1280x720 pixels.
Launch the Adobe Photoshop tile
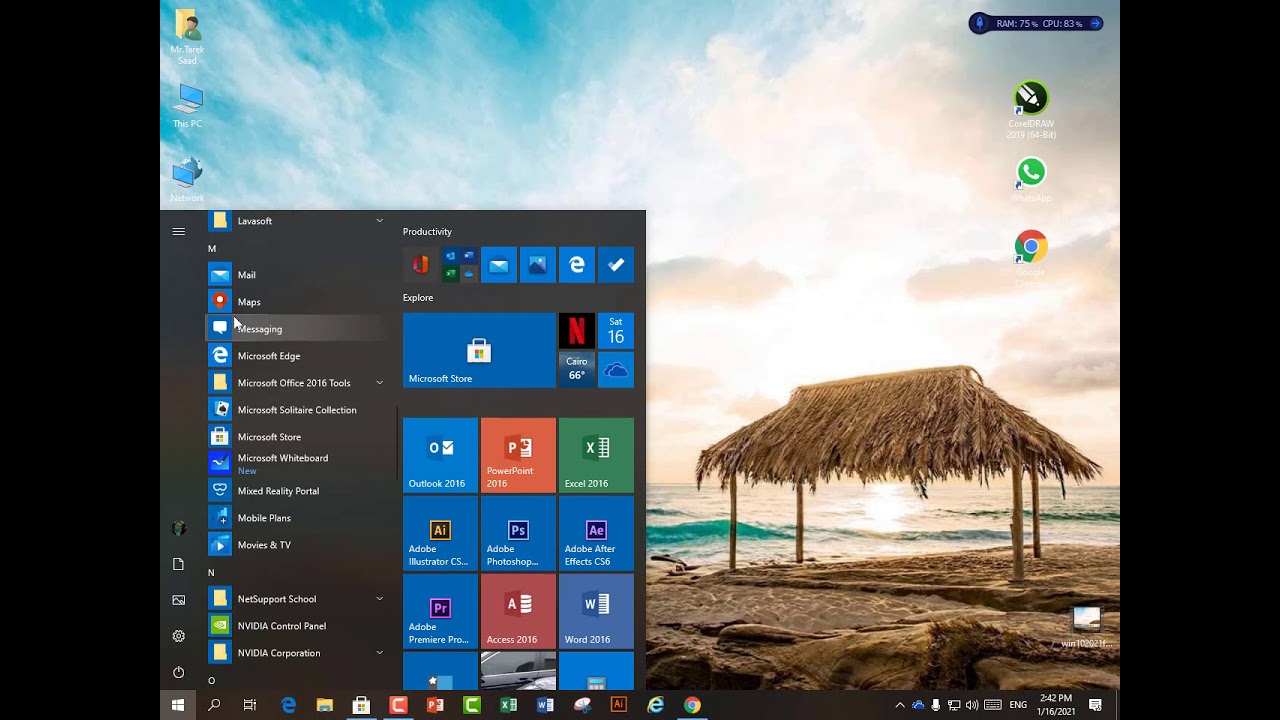click(x=518, y=533)
